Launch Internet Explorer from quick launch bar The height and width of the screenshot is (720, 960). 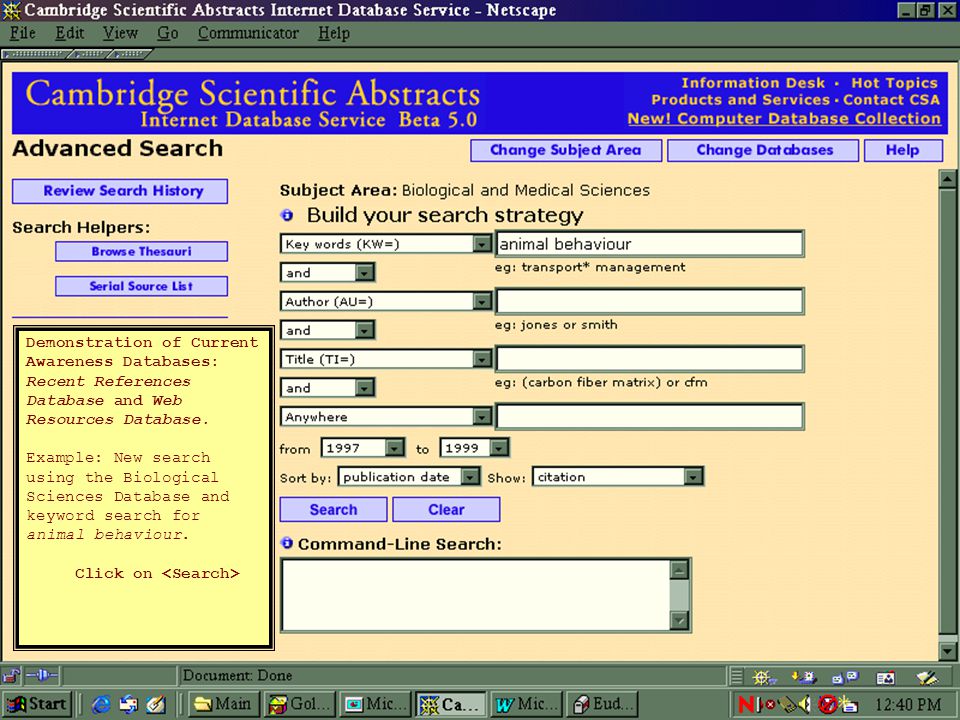click(100, 705)
